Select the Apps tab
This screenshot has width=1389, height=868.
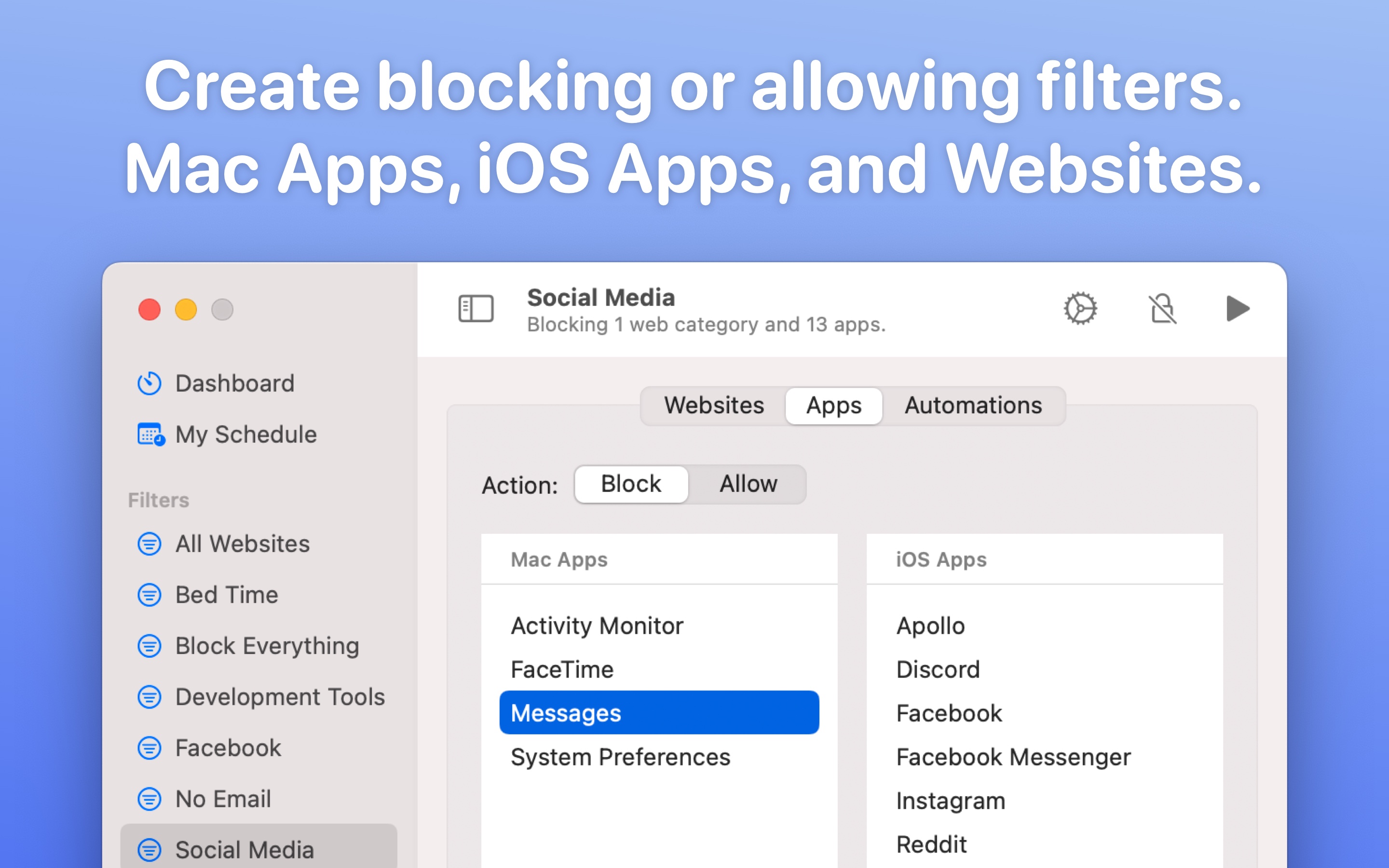(x=833, y=405)
